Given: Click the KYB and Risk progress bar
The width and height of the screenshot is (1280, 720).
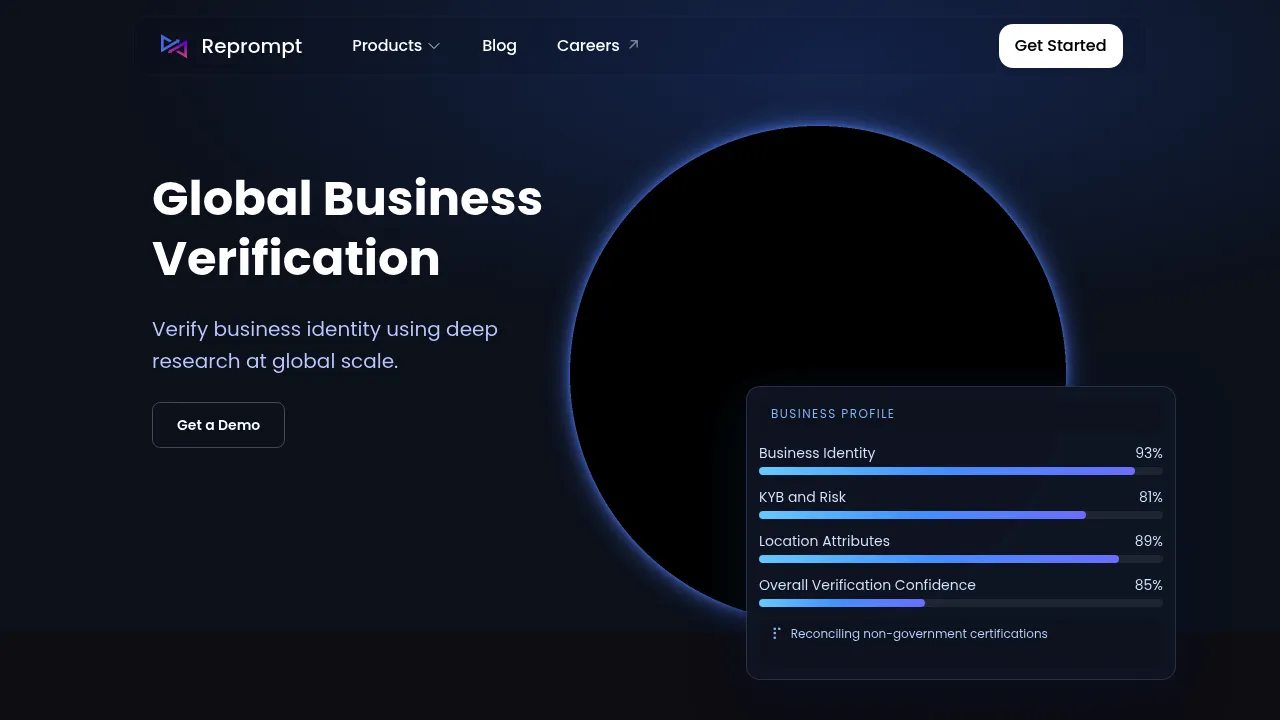Looking at the screenshot, I should (961, 515).
